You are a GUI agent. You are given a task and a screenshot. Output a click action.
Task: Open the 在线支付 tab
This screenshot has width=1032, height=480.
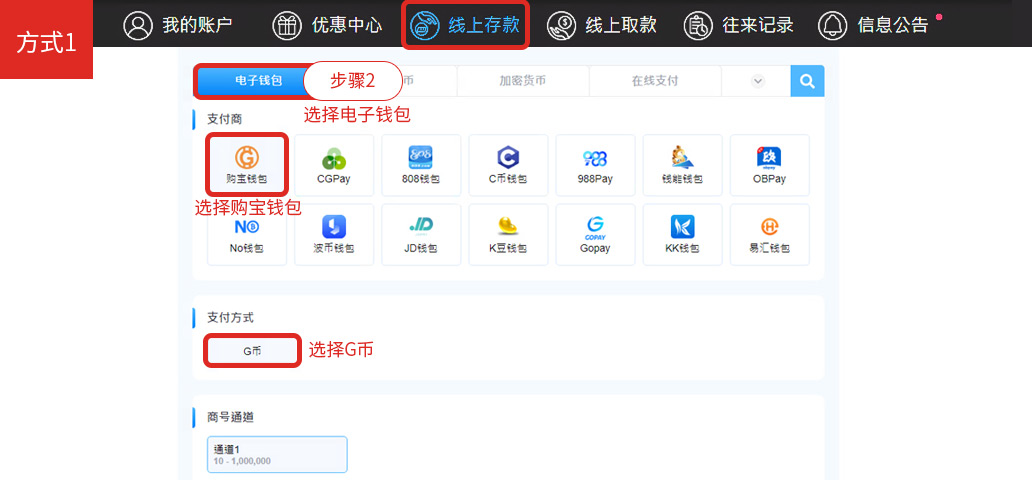tap(654, 81)
